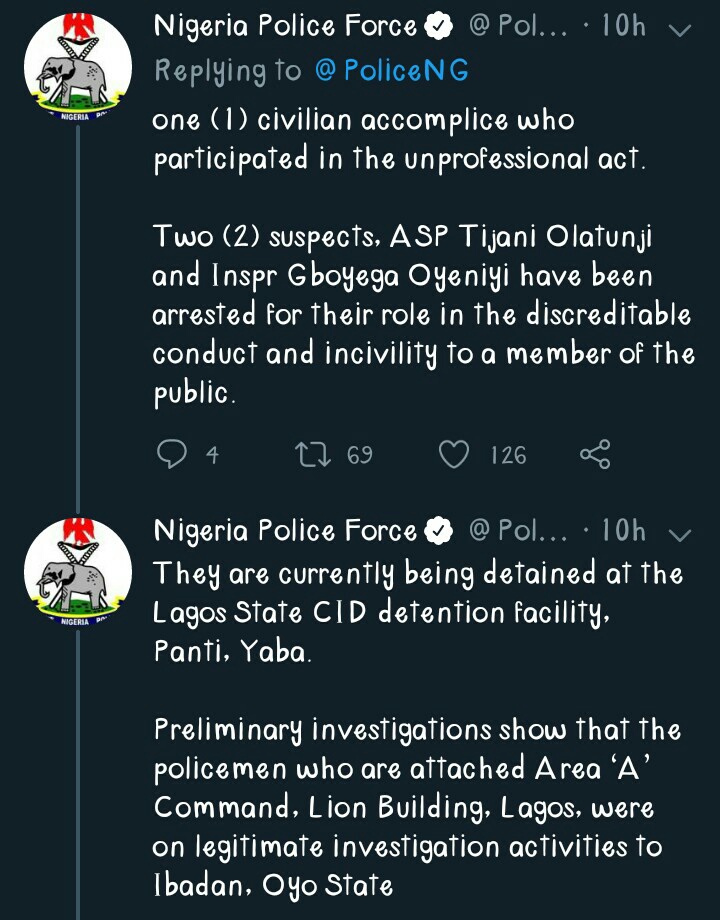The height and width of the screenshot is (920, 720).
Task: Like the tweet with 126 likes
Action: pyautogui.click(x=454, y=456)
